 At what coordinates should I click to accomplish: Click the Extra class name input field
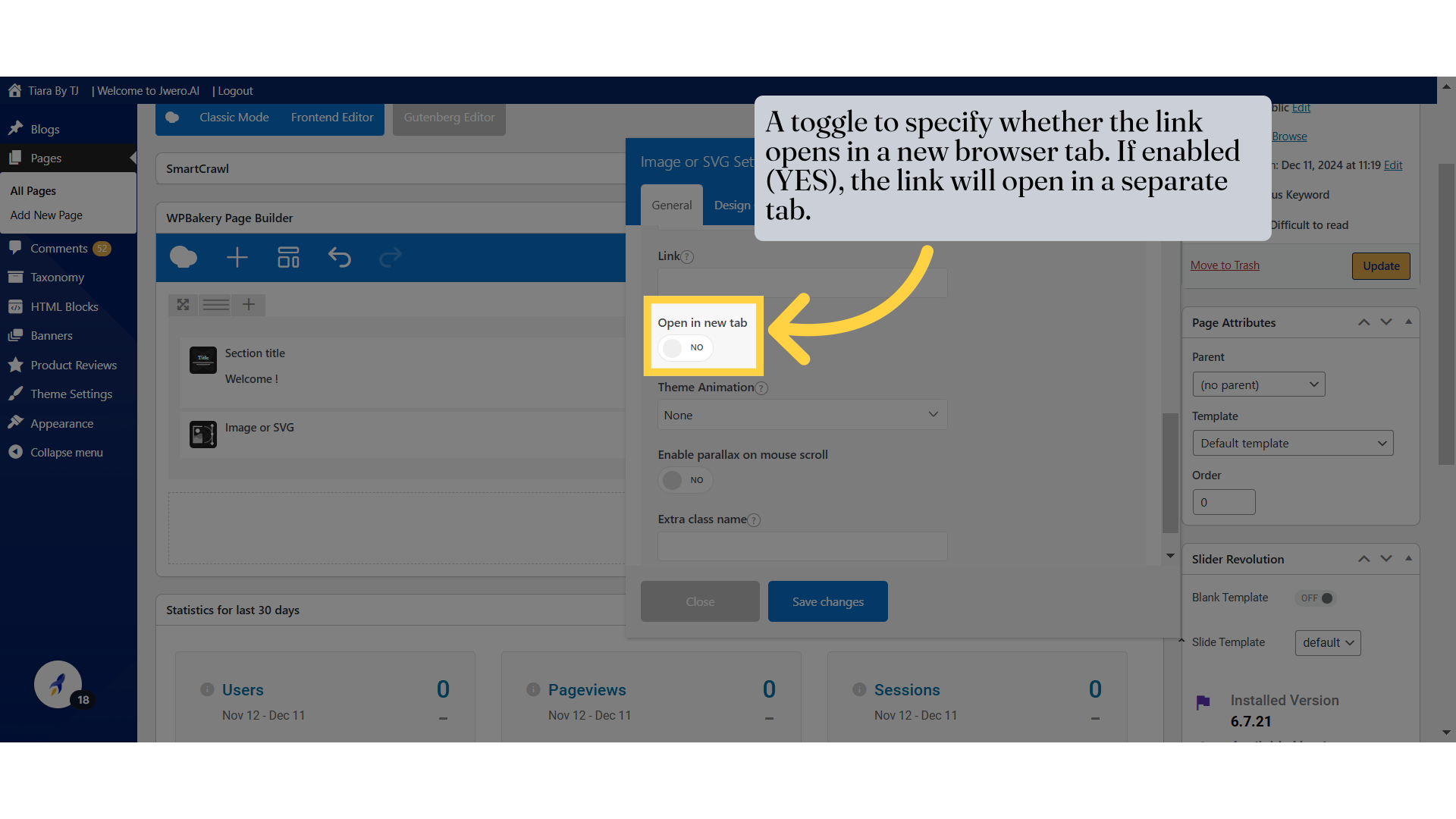(802, 546)
